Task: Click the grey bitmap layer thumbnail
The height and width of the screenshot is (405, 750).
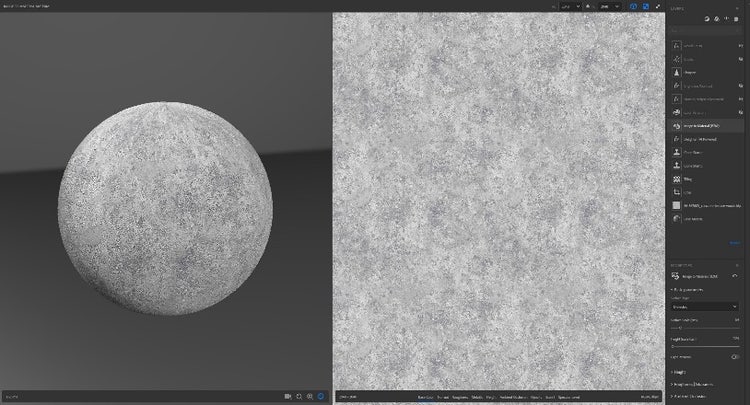Action: [x=676, y=205]
